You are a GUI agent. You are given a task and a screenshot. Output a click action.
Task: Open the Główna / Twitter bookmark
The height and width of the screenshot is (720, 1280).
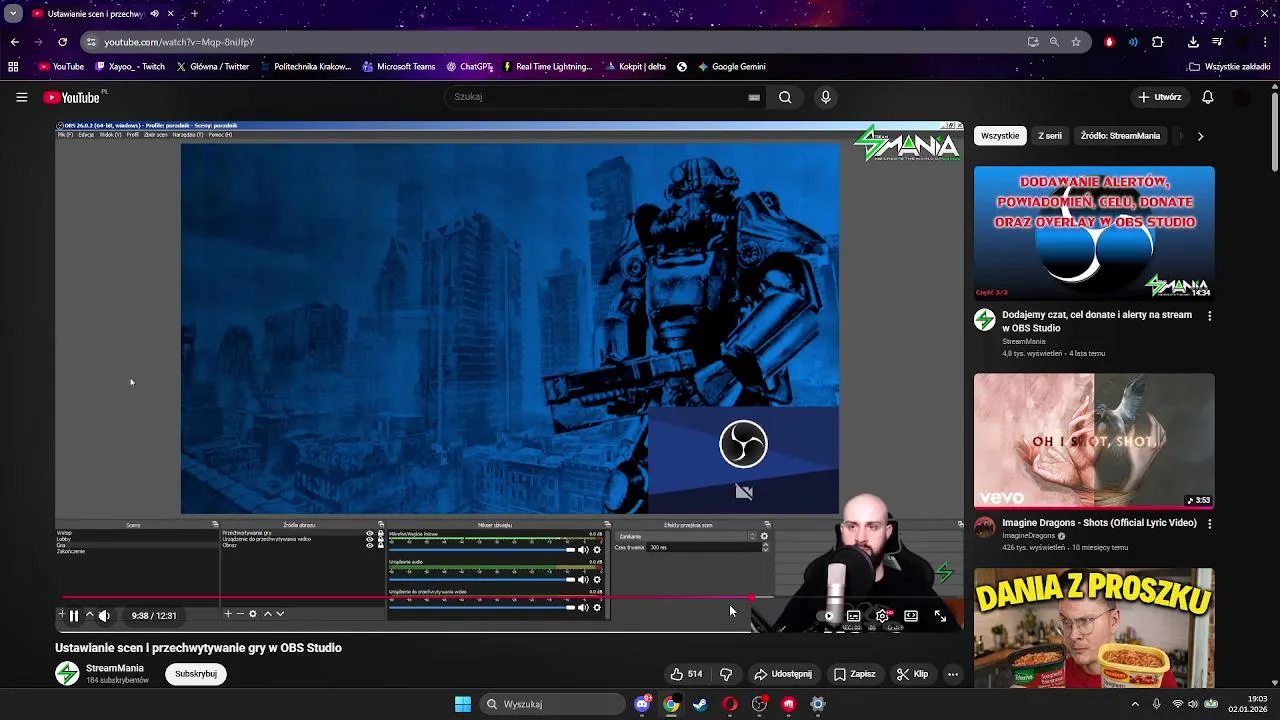coord(213,67)
